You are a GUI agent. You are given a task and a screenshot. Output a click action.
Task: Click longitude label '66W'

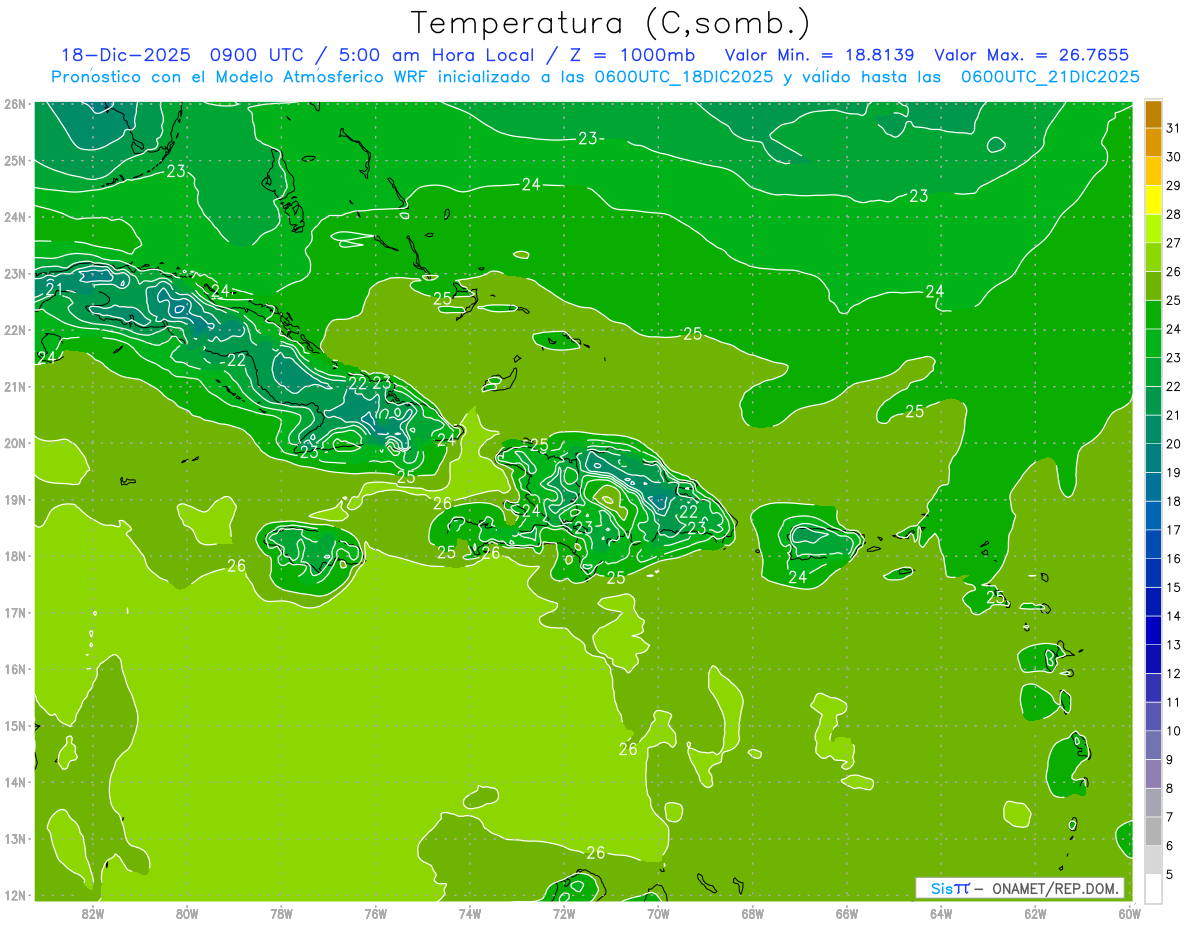point(847,912)
